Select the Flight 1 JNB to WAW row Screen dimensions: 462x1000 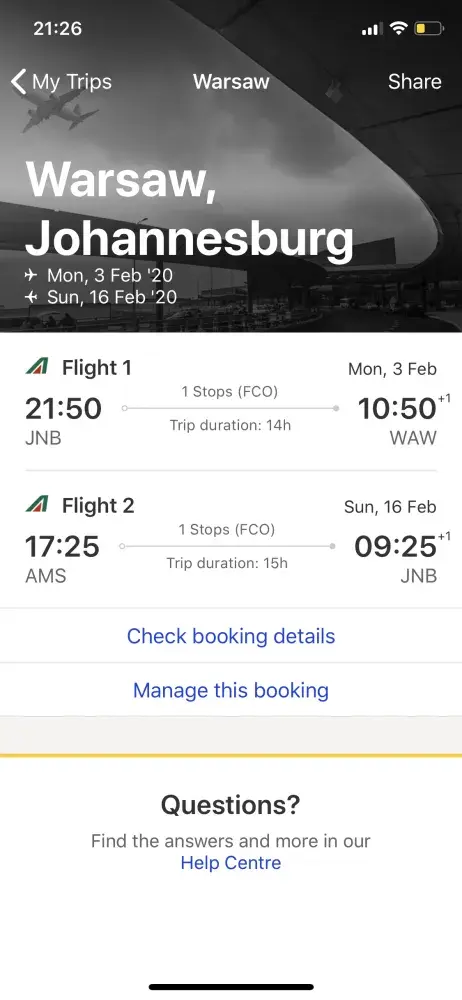[x=231, y=402]
